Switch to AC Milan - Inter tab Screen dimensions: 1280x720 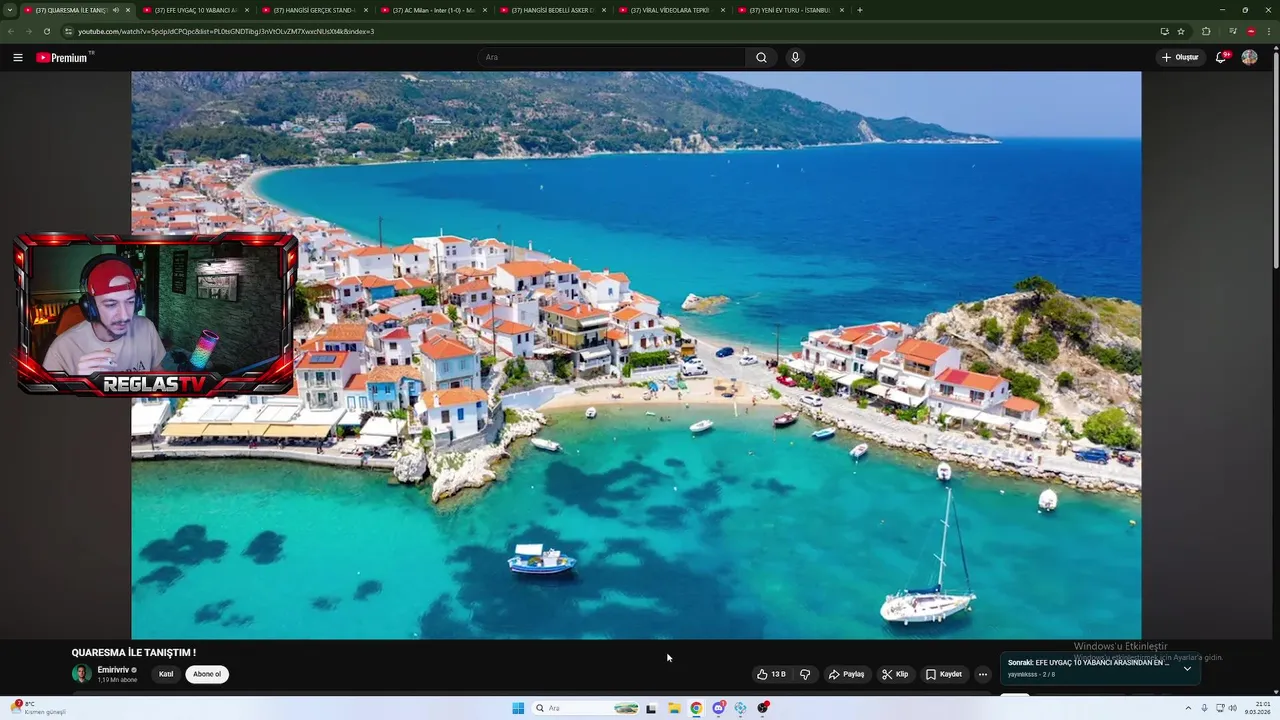433,10
